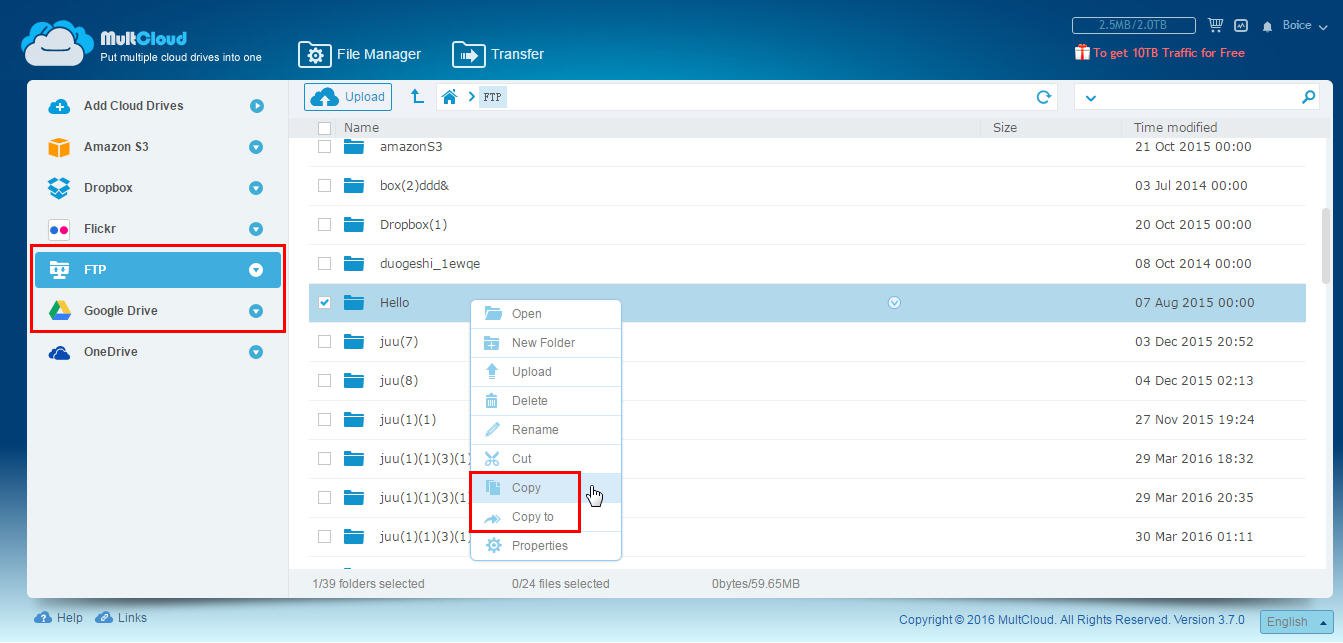Open the Transfer section
The width and height of the screenshot is (1343, 643).
point(499,54)
